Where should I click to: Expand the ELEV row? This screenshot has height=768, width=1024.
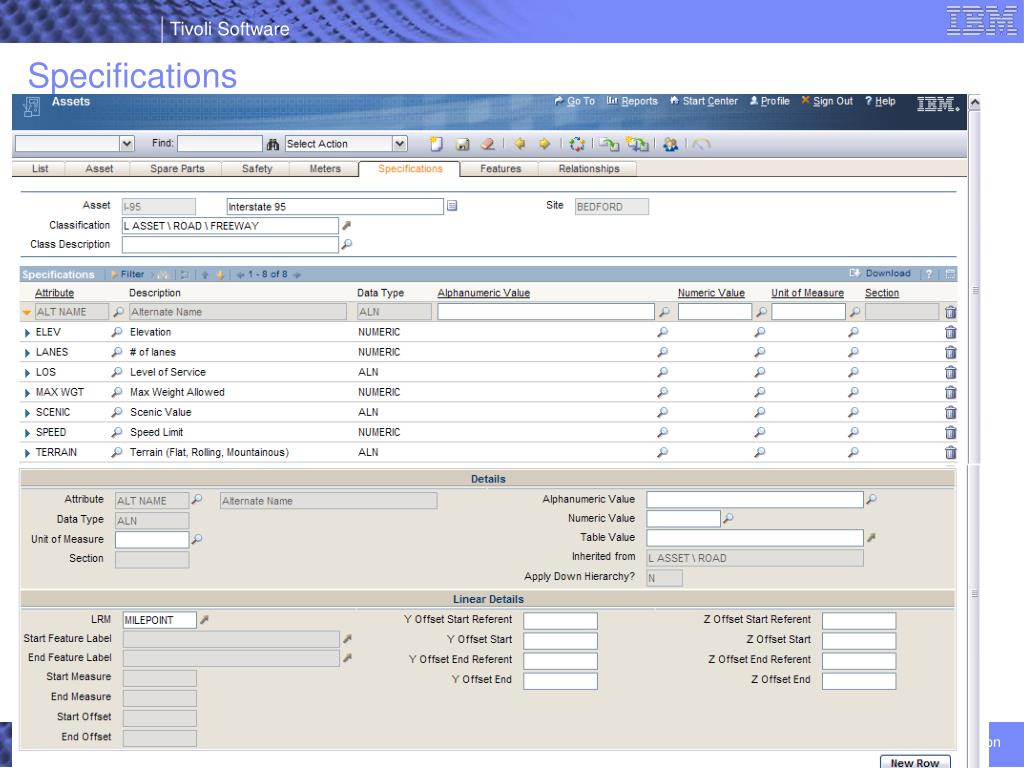click(27, 333)
